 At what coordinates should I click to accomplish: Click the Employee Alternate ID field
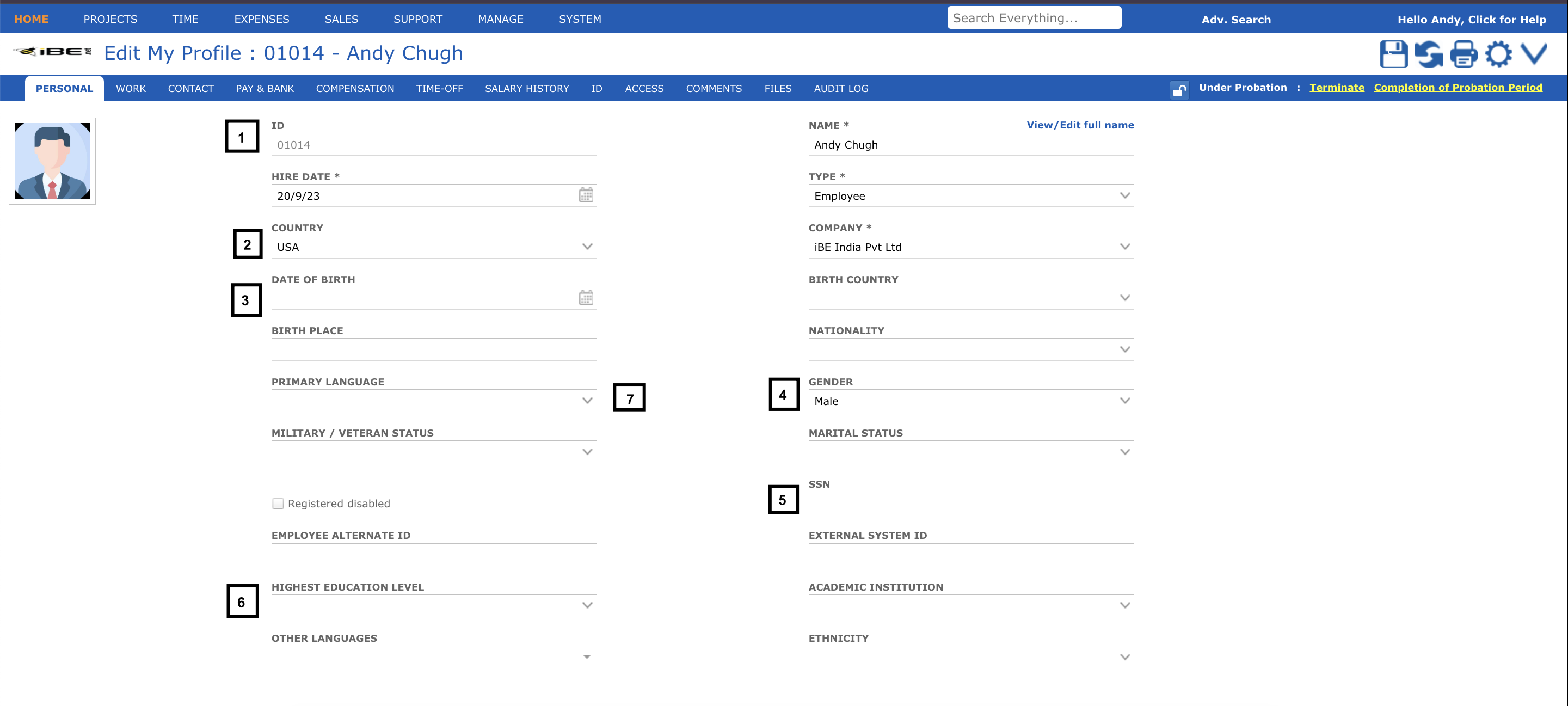[434, 555]
